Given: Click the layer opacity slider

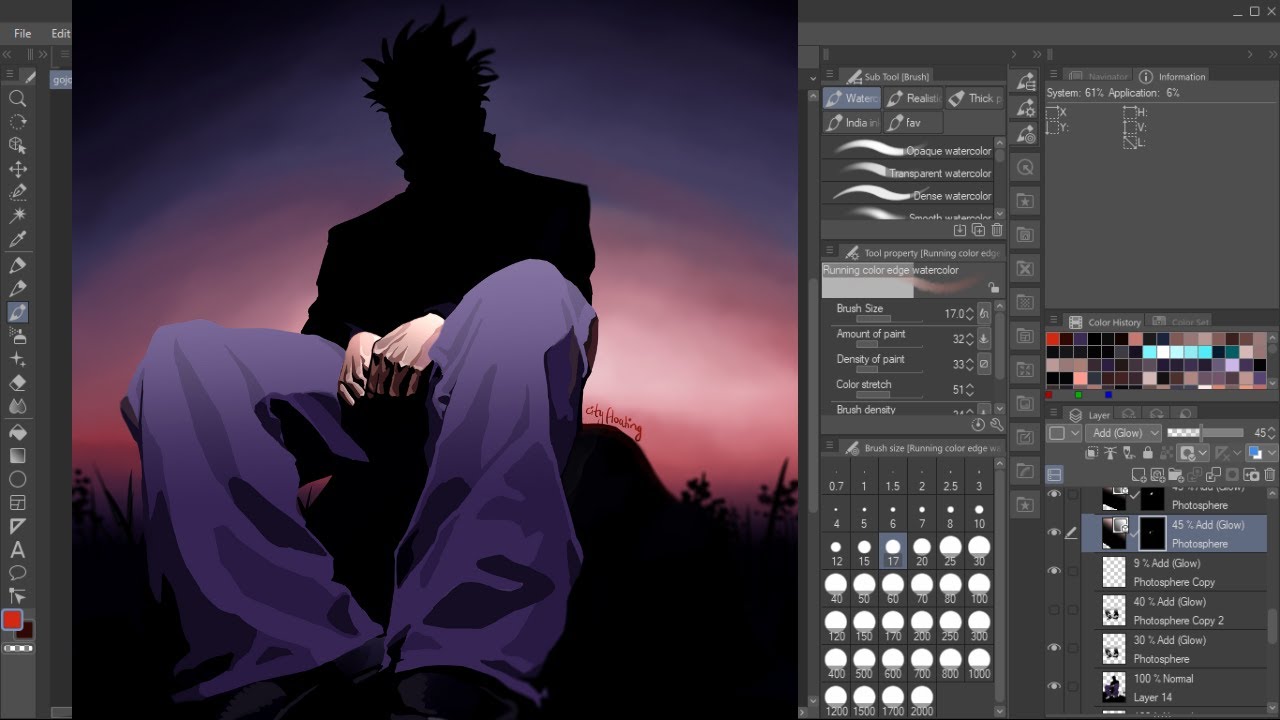Looking at the screenshot, I should pos(1204,433).
